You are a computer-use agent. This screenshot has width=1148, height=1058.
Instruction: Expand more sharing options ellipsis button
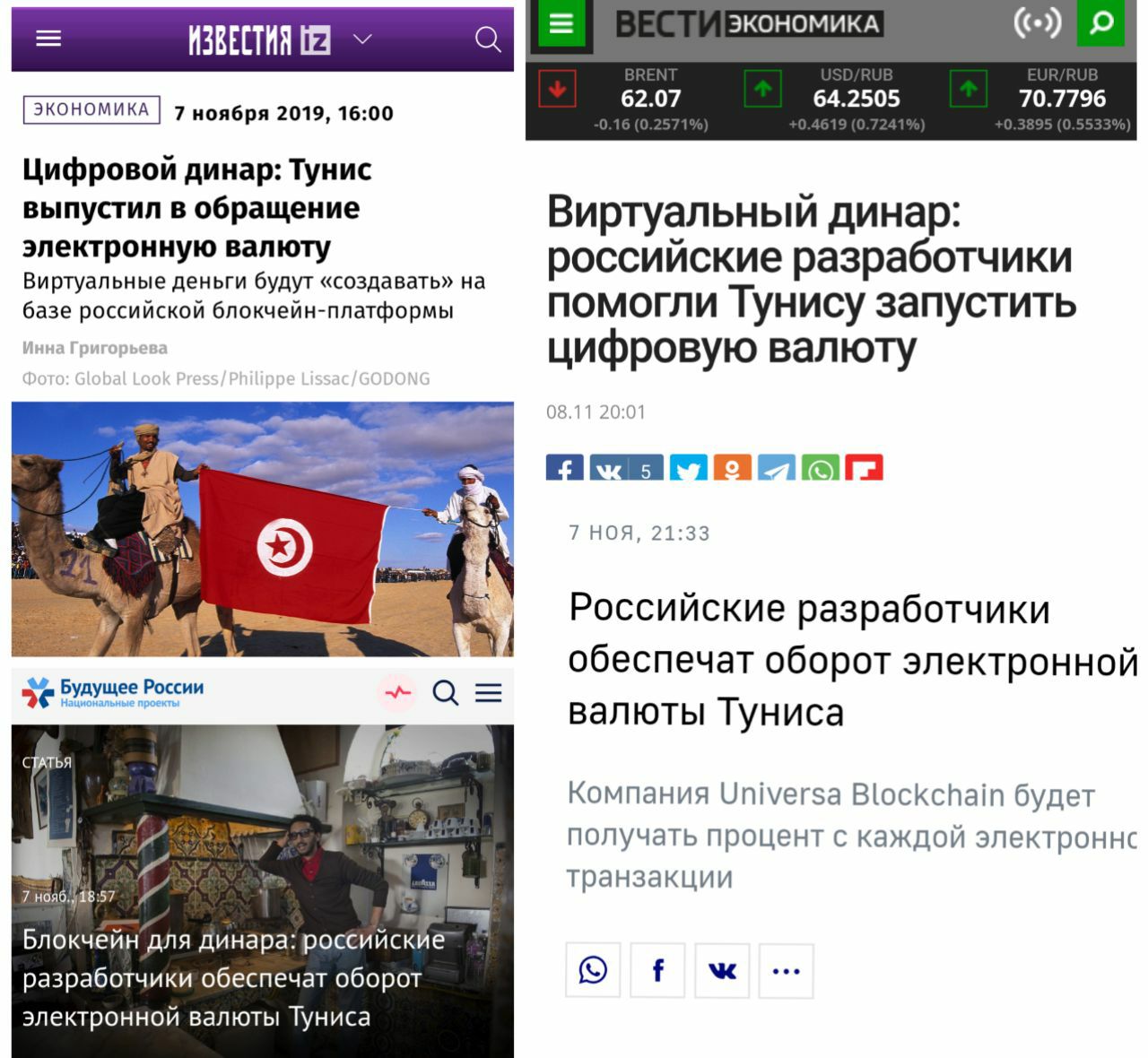pos(786,970)
